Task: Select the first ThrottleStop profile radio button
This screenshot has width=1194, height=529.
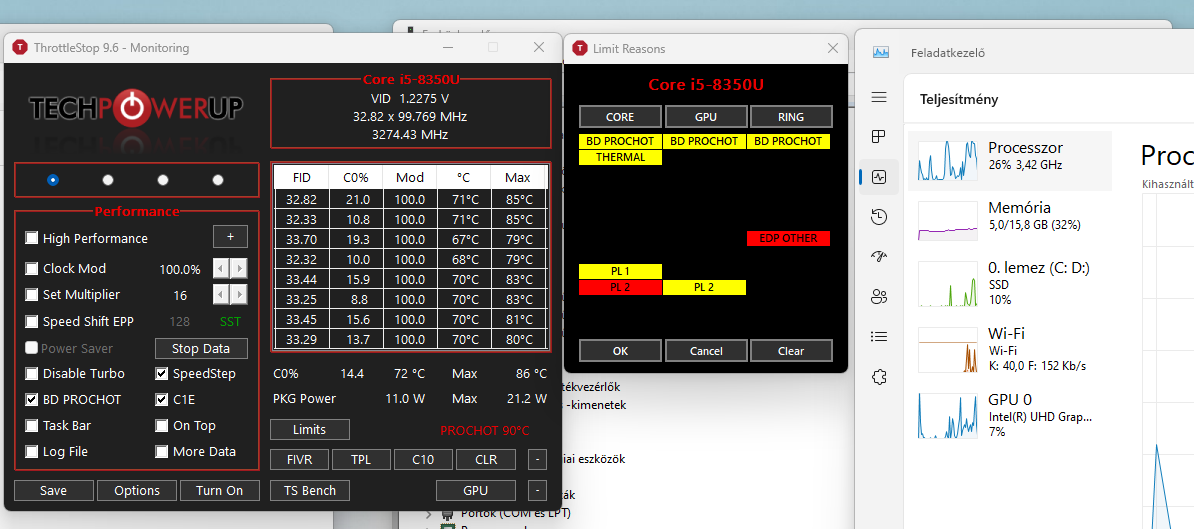Action: 53,180
